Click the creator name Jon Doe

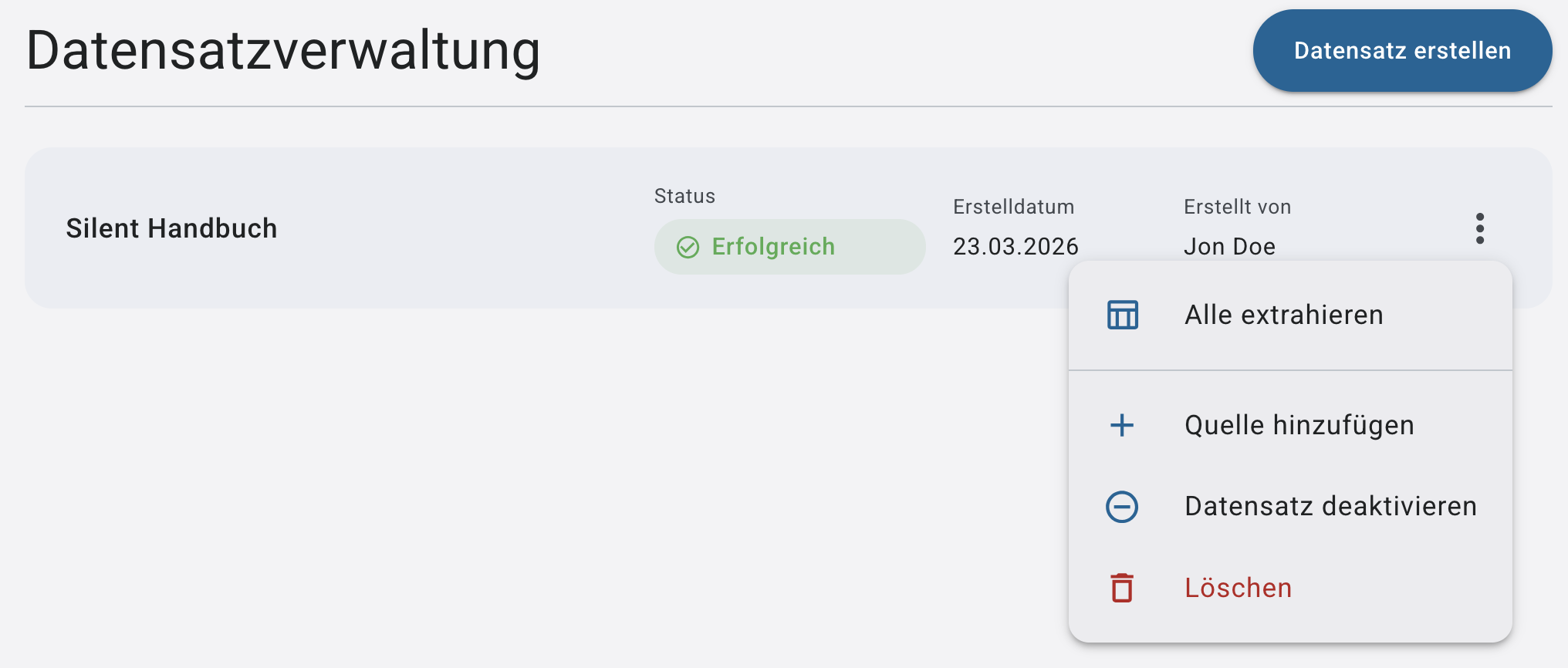(x=1229, y=247)
